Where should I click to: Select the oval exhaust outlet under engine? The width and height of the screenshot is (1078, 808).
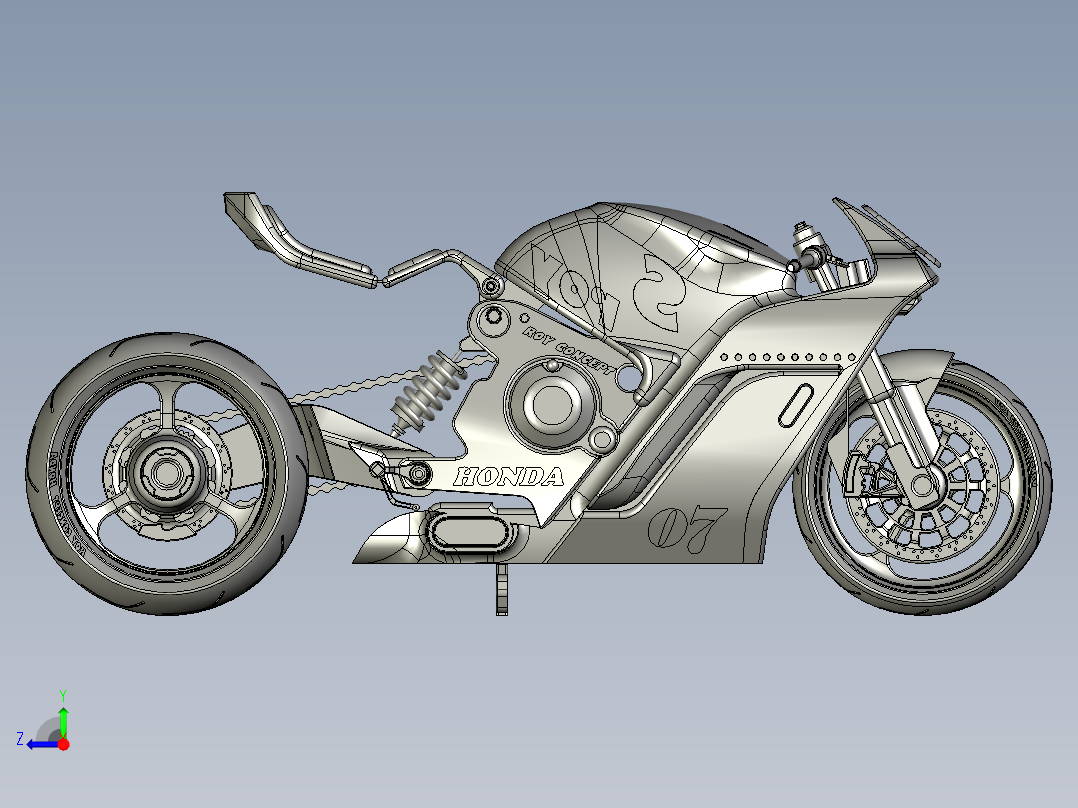point(469,534)
